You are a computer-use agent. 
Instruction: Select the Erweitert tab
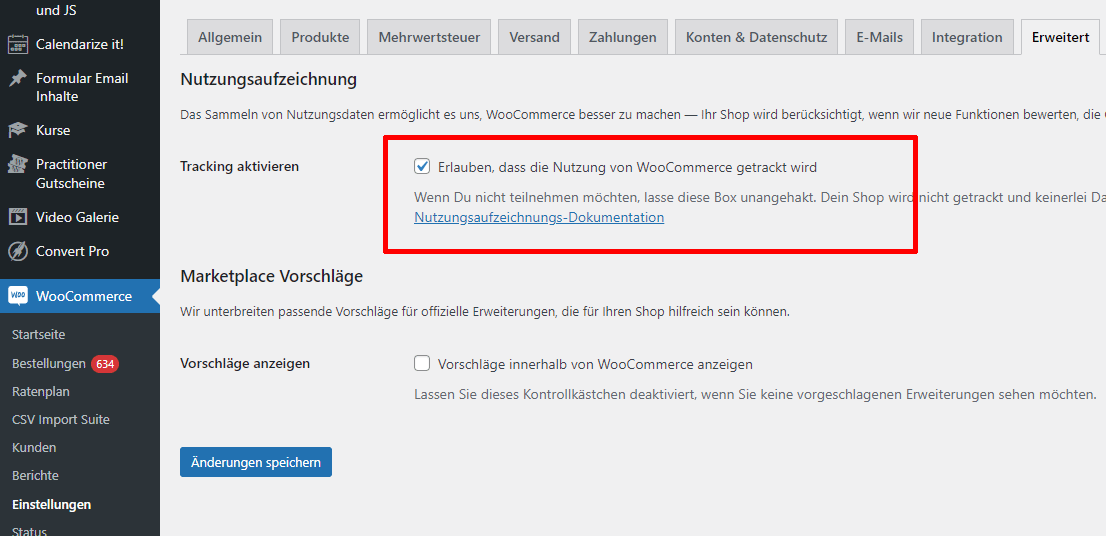pyautogui.click(x=1060, y=37)
